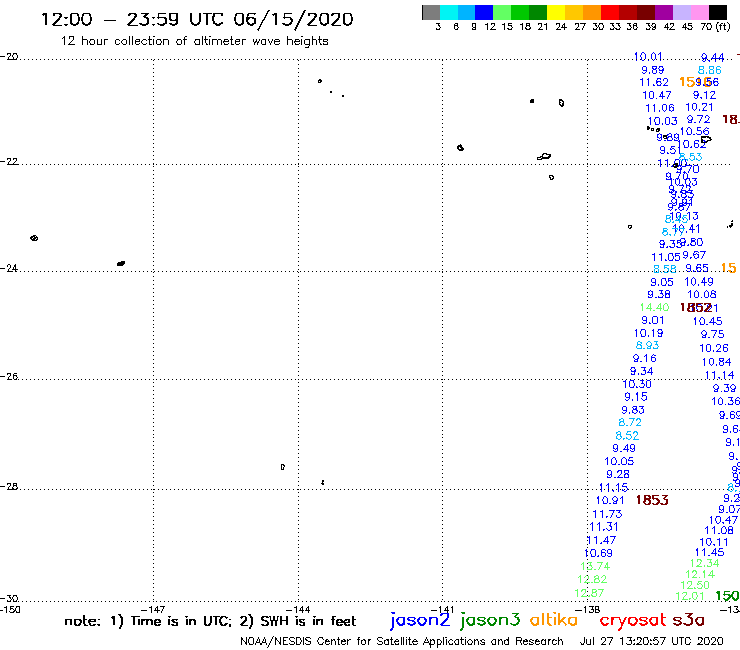The width and height of the screenshot is (740, 650).
Task: Select the lavender legend color swatch
Action: coord(682,12)
